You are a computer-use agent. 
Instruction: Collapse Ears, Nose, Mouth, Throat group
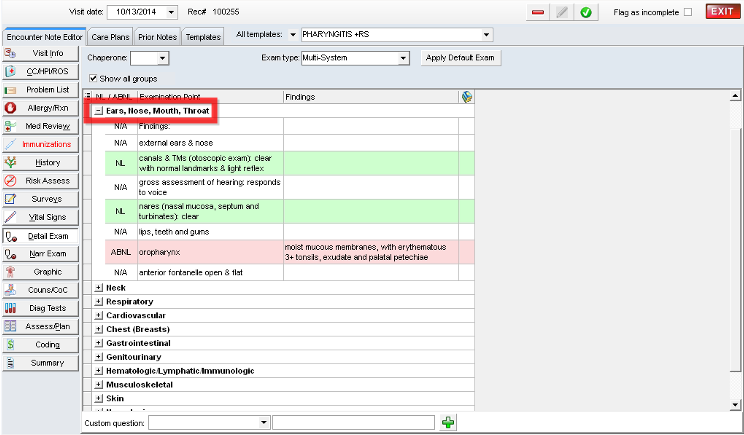[98, 111]
